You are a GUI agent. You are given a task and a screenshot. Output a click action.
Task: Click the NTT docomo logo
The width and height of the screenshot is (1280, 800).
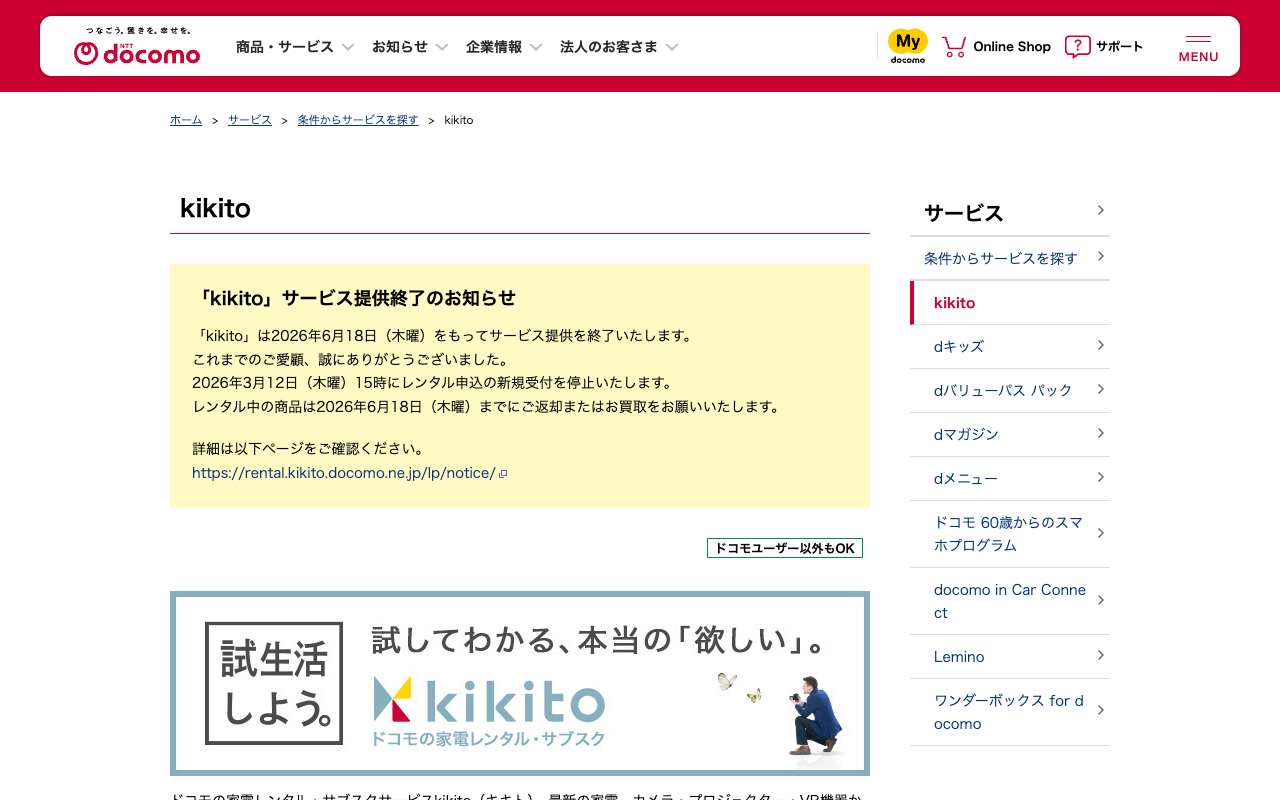tap(137, 46)
